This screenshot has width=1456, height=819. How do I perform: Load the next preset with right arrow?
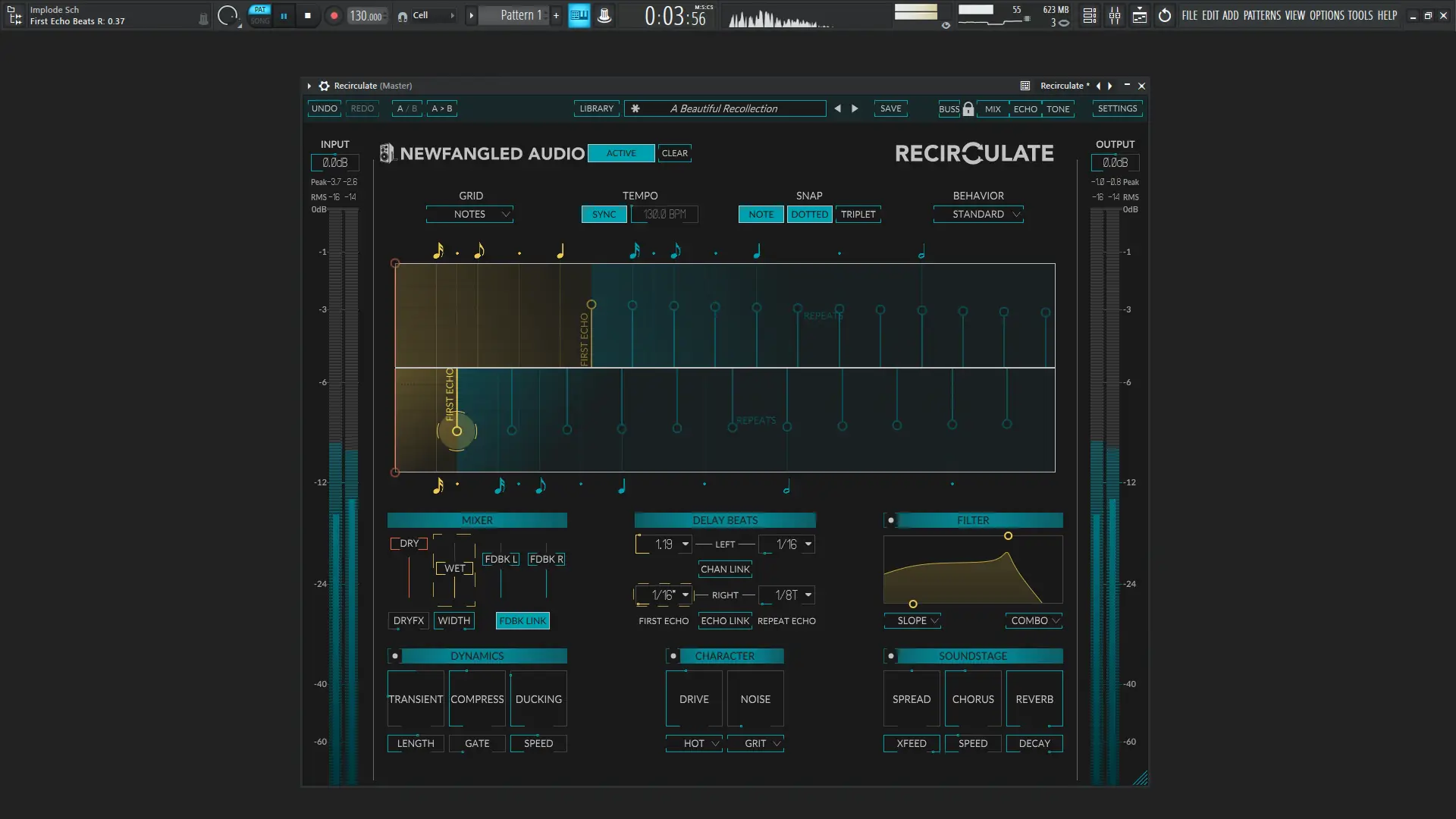point(855,108)
